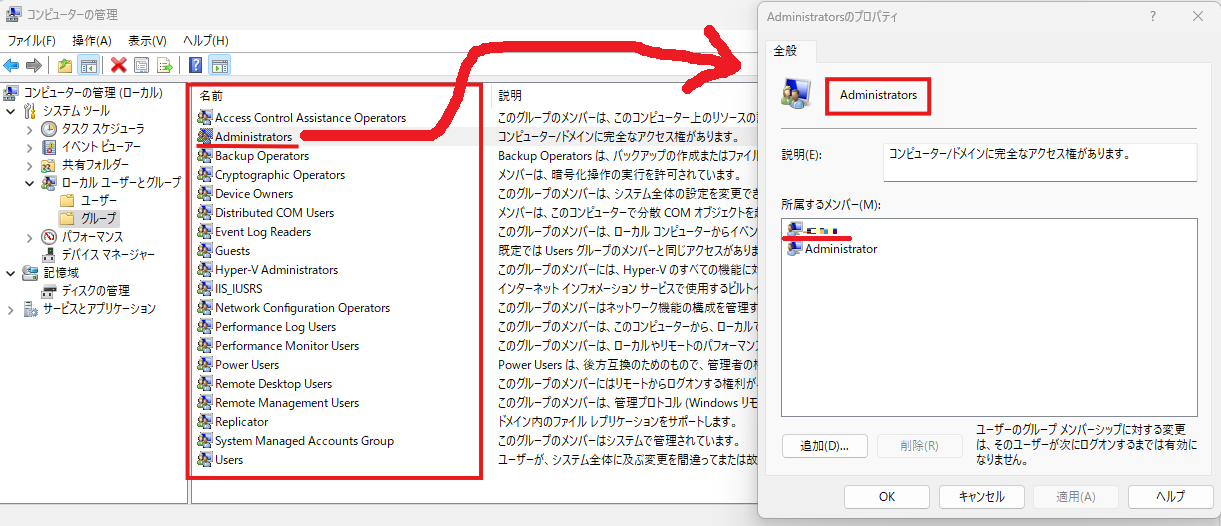Click the Users group icon
1221x526 pixels.
tap(205, 459)
